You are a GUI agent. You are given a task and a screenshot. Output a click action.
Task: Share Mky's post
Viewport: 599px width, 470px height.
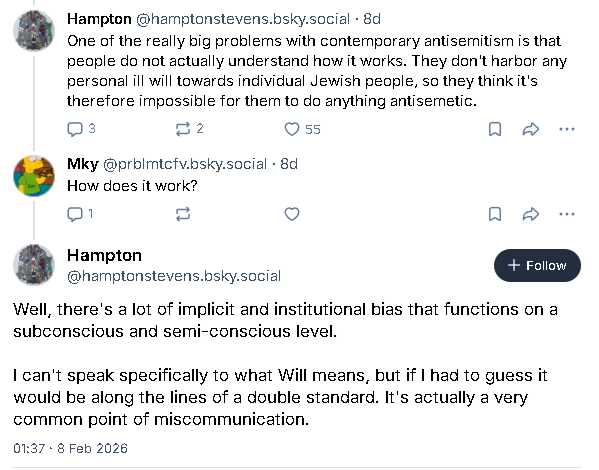tap(531, 214)
